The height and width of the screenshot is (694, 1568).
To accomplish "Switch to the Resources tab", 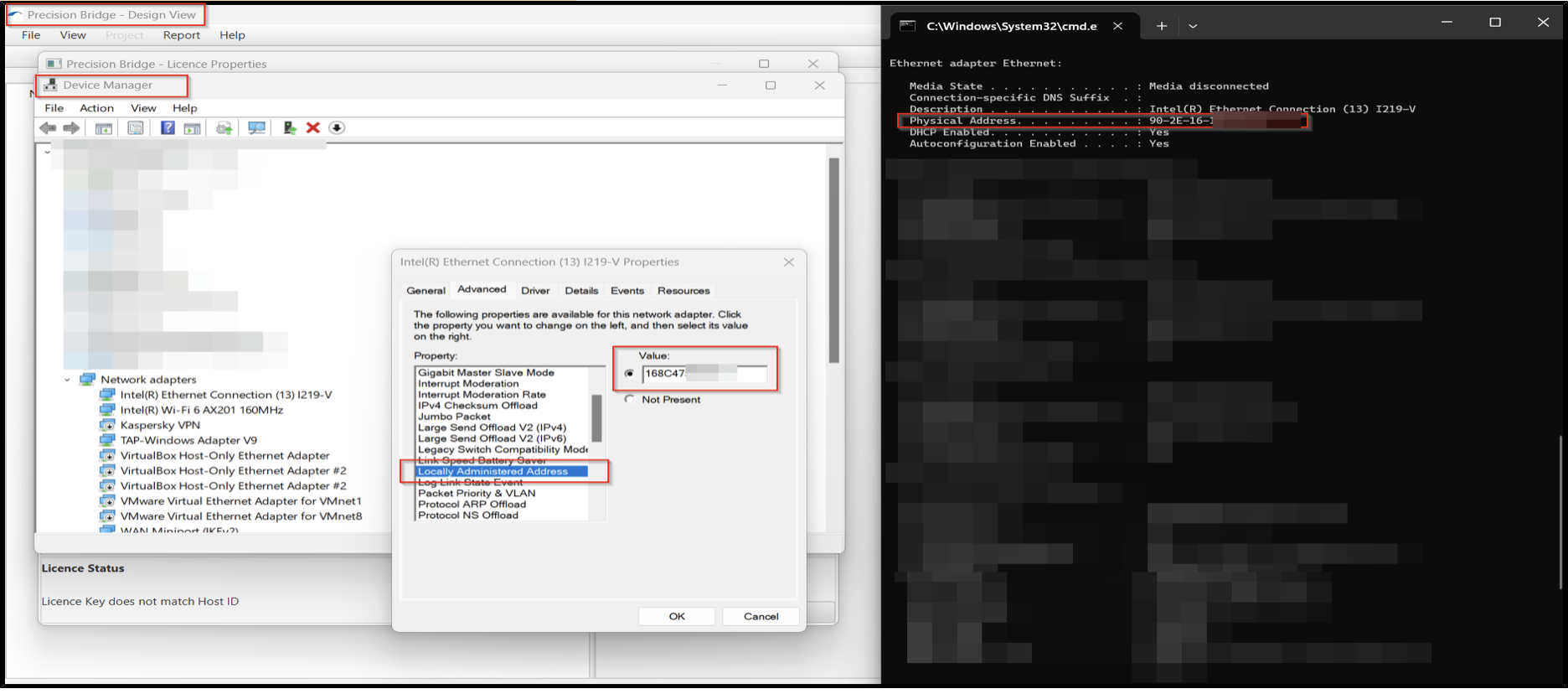I will point(683,291).
